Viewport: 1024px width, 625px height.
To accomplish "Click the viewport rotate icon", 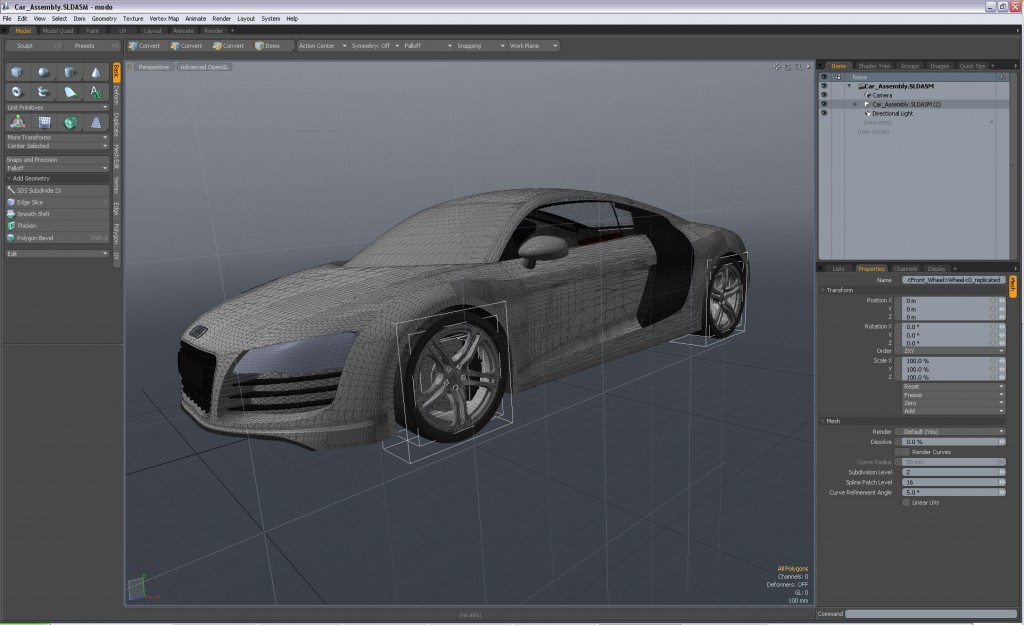I will coord(788,67).
